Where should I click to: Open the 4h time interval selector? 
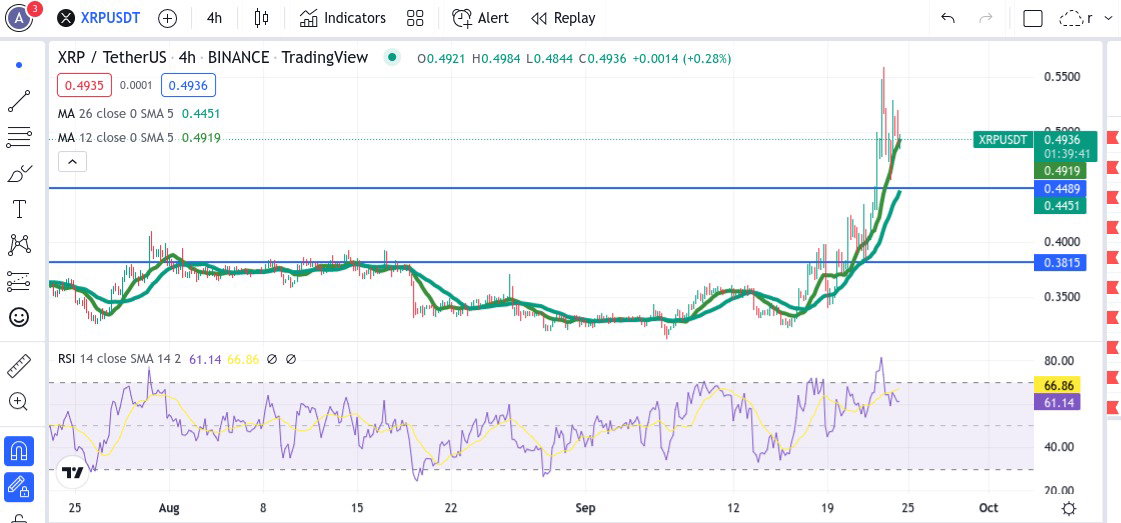[x=214, y=19]
